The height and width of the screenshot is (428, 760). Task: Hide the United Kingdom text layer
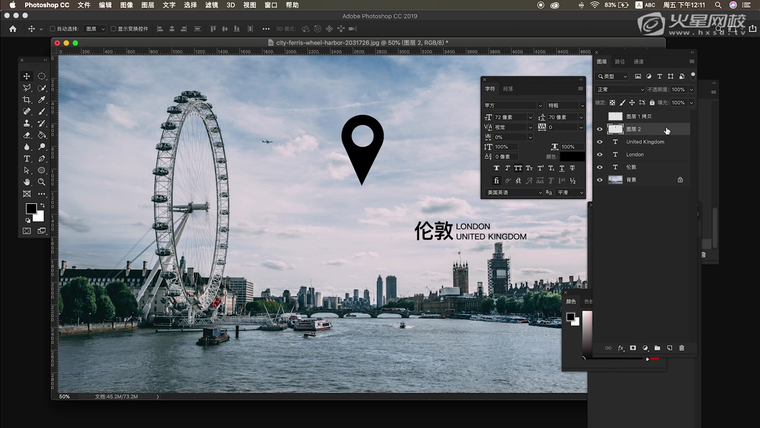[600, 142]
